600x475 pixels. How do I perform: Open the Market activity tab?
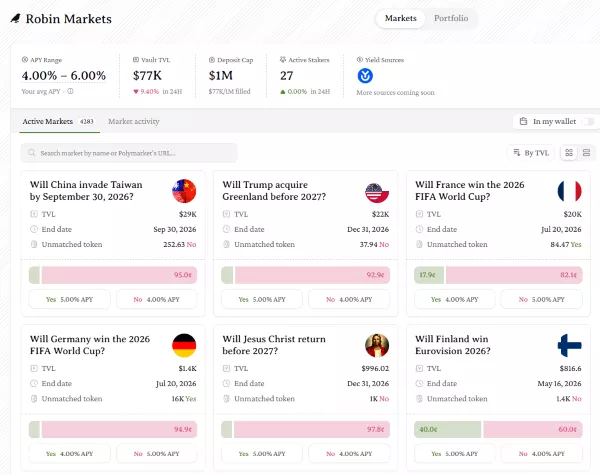(x=134, y=121)
